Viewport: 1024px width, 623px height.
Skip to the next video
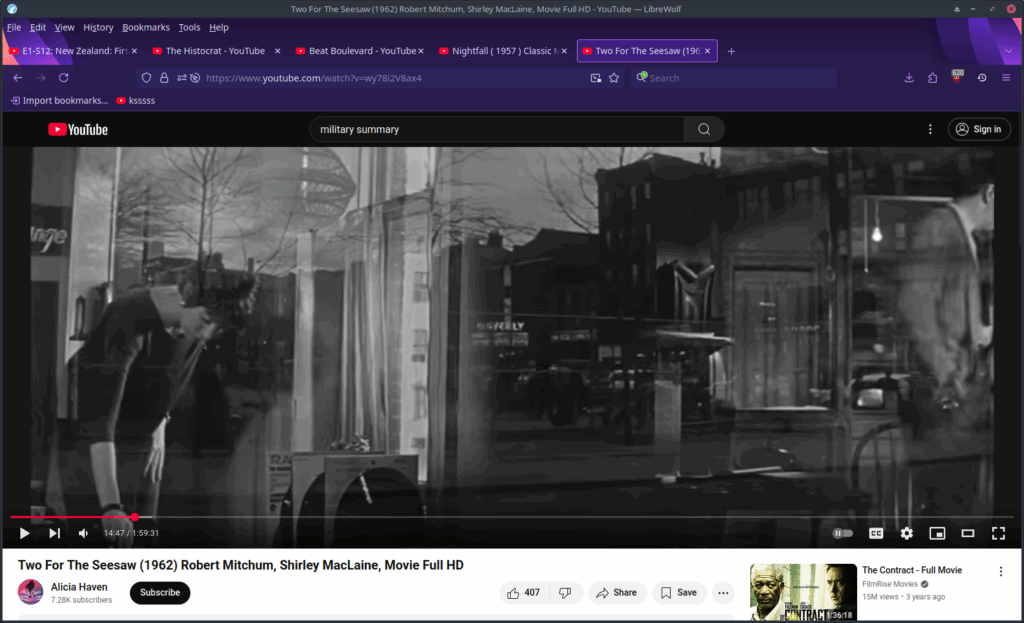click(55, 534)
